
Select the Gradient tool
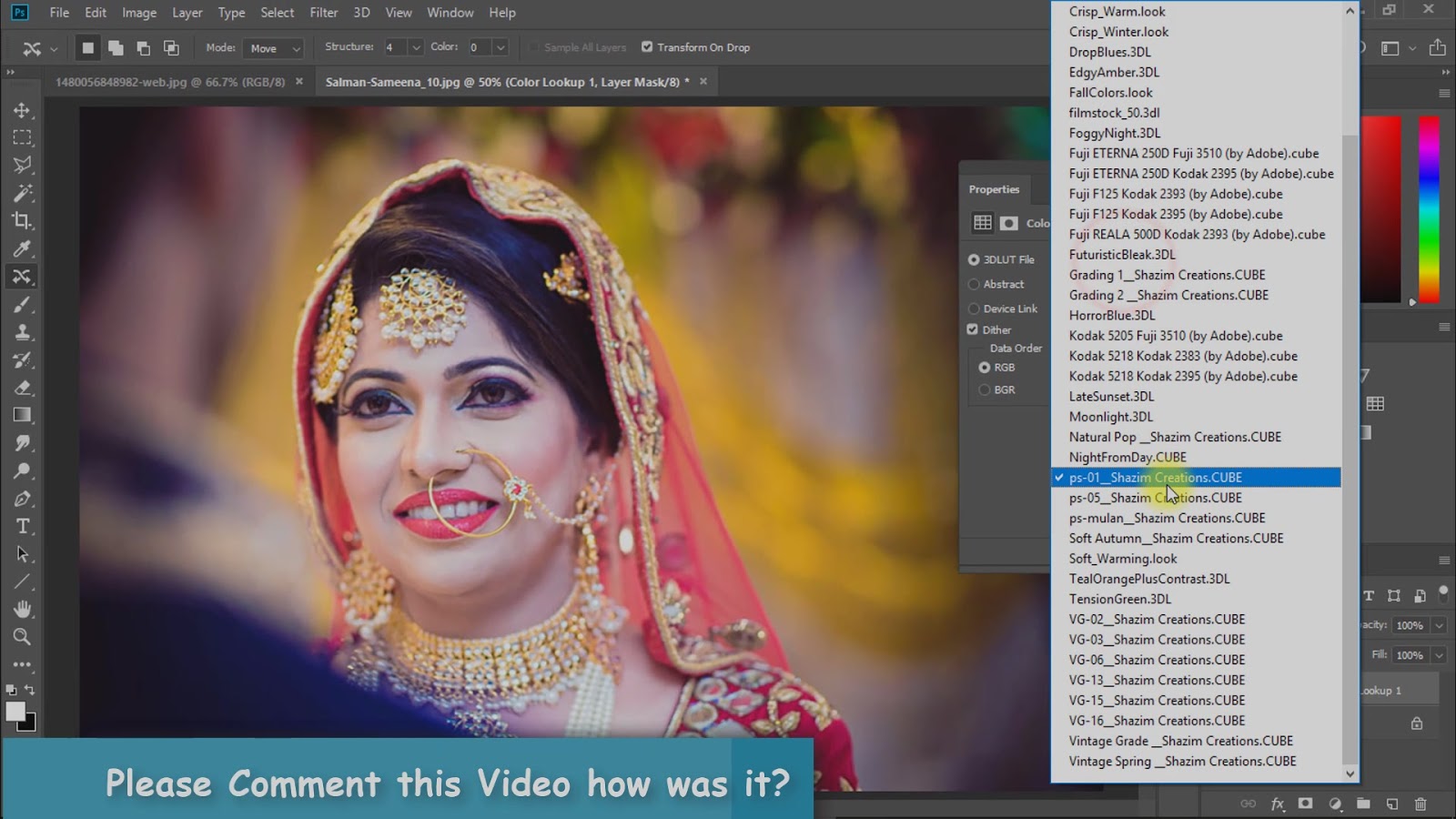23,415
